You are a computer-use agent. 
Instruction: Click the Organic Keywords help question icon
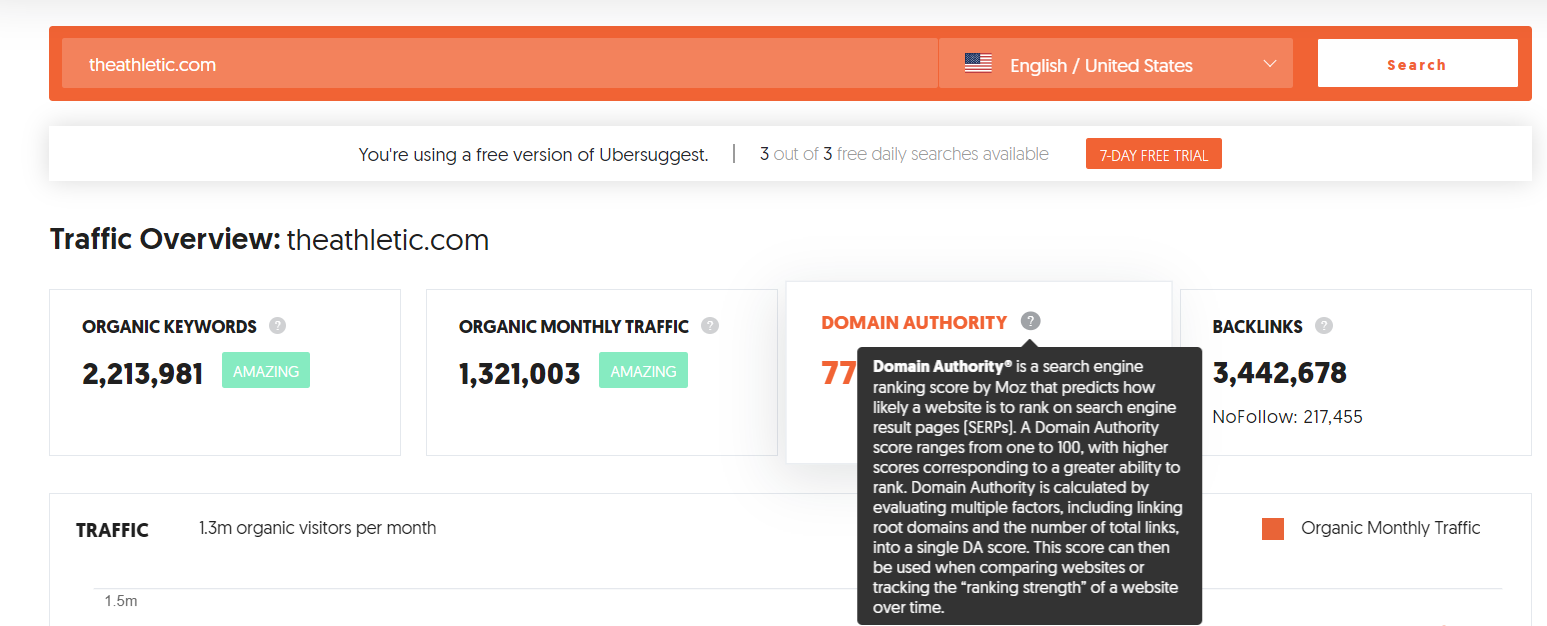(278, 326)
